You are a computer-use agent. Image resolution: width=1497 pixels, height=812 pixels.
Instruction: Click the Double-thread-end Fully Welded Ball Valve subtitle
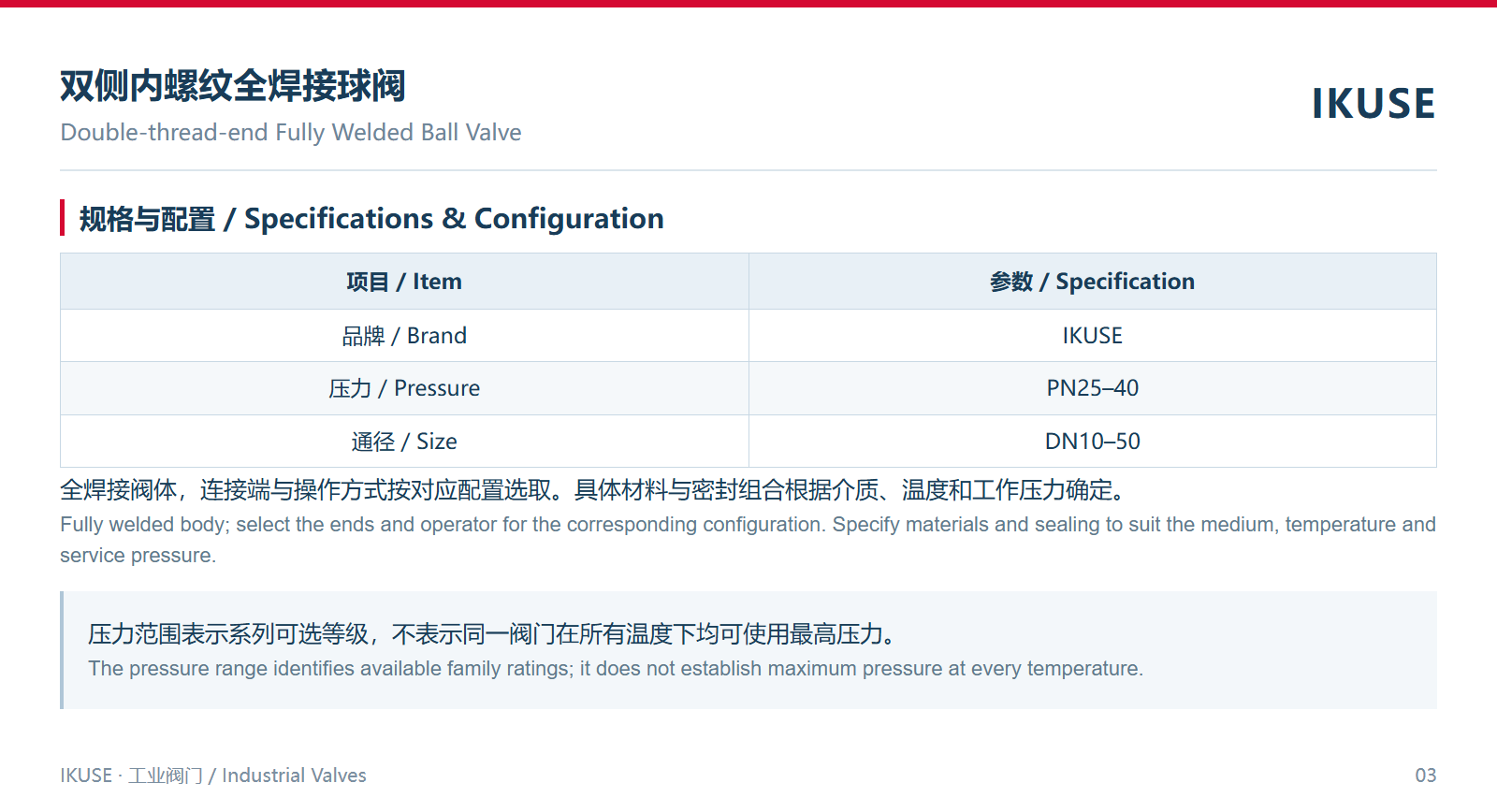[x=291, y=132]
